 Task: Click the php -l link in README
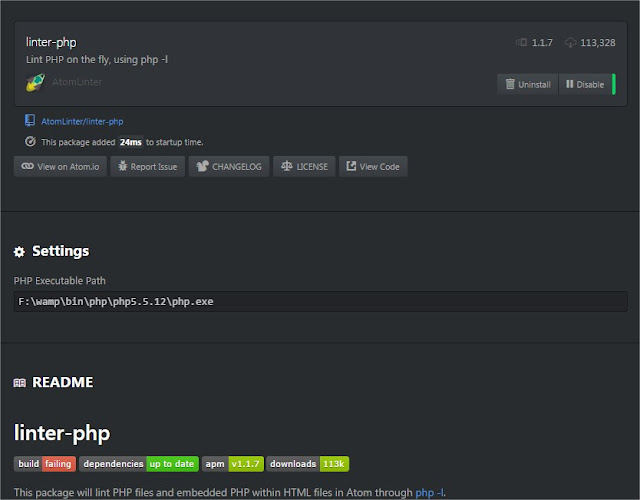coord(430,493)
